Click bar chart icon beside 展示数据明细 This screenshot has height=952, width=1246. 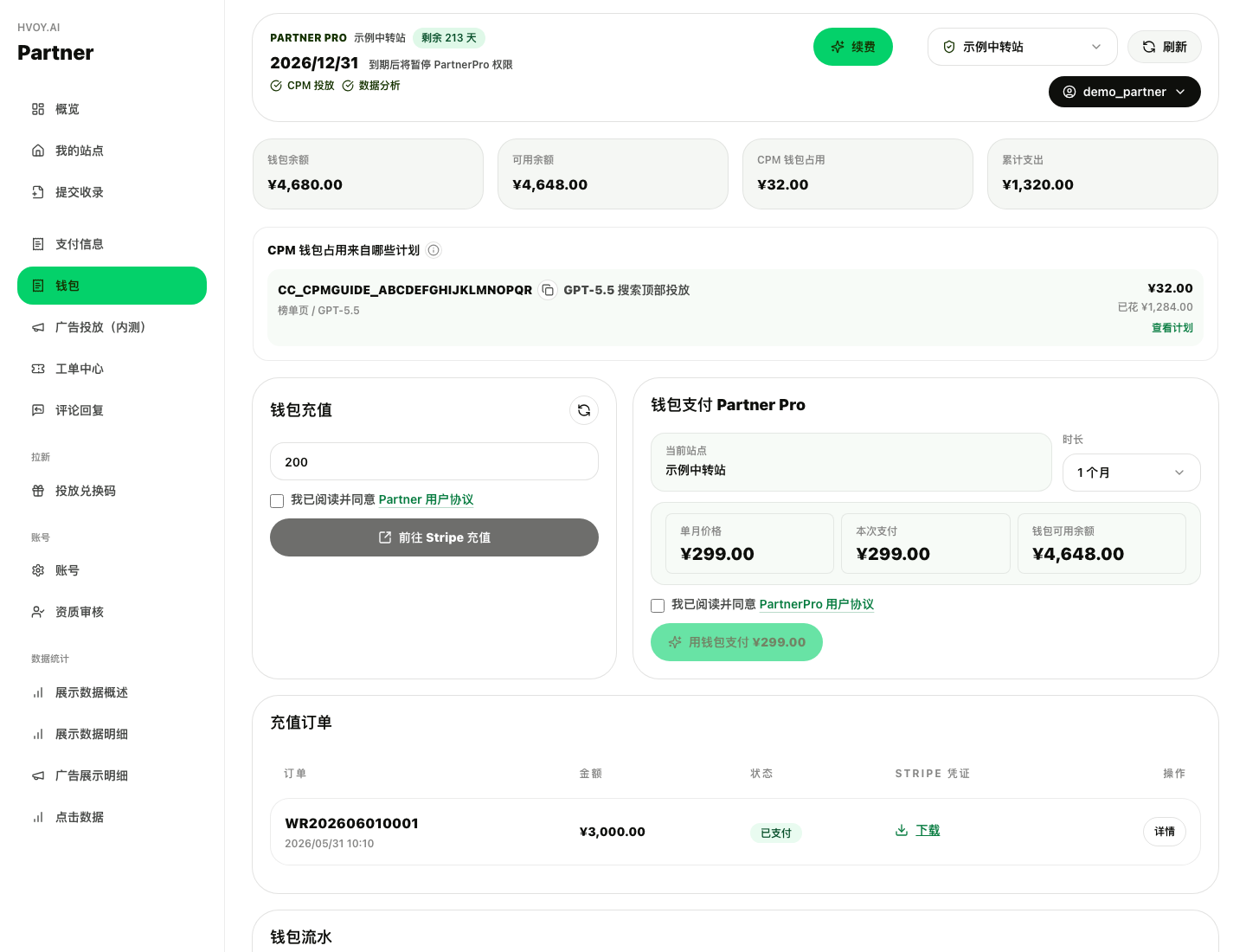(38, 734)
